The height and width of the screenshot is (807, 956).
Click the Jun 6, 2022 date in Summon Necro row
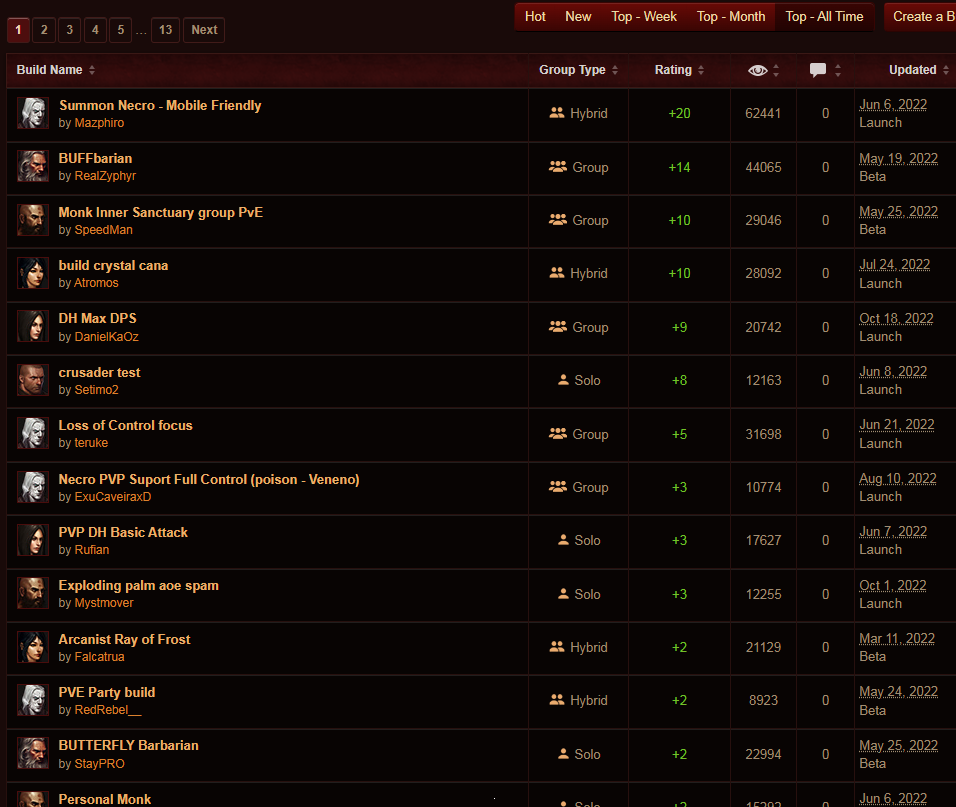(893, 105)
